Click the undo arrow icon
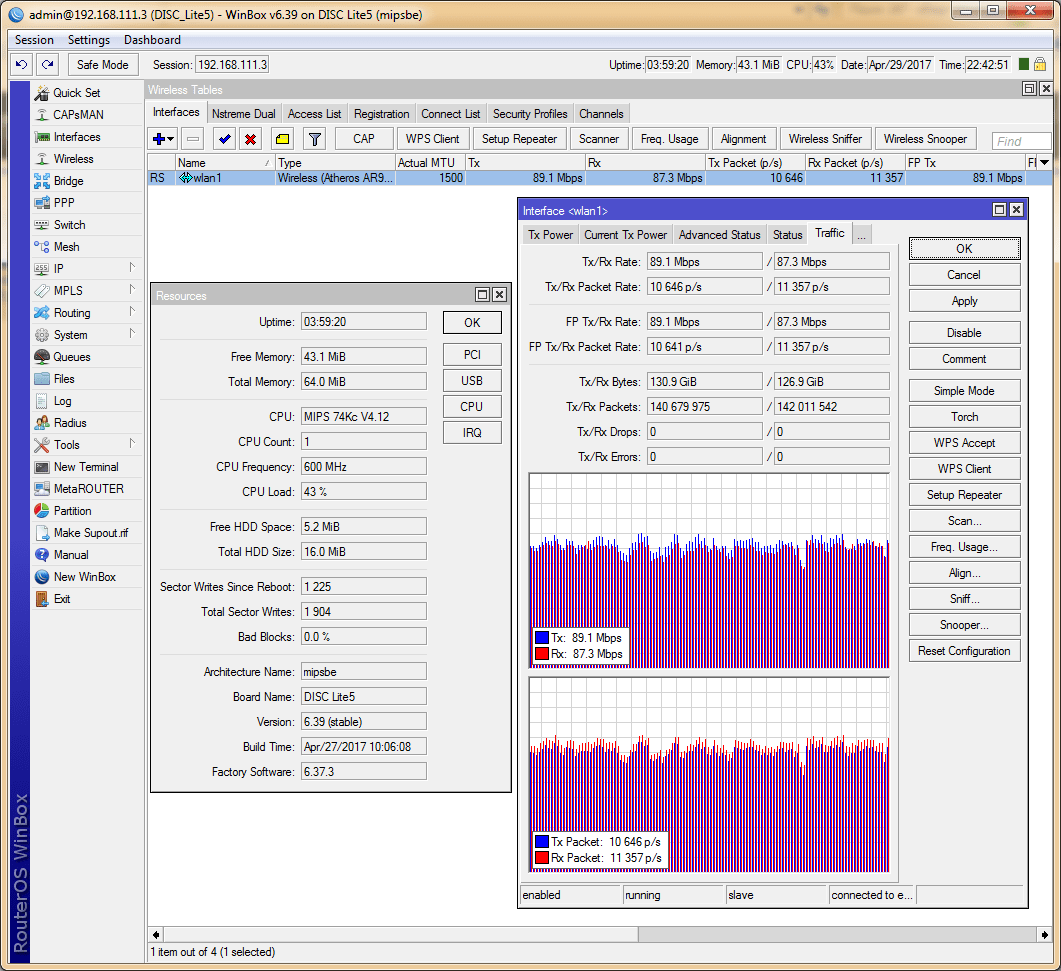The height and width of the screenshot is (971, 1061). [21, 64]
